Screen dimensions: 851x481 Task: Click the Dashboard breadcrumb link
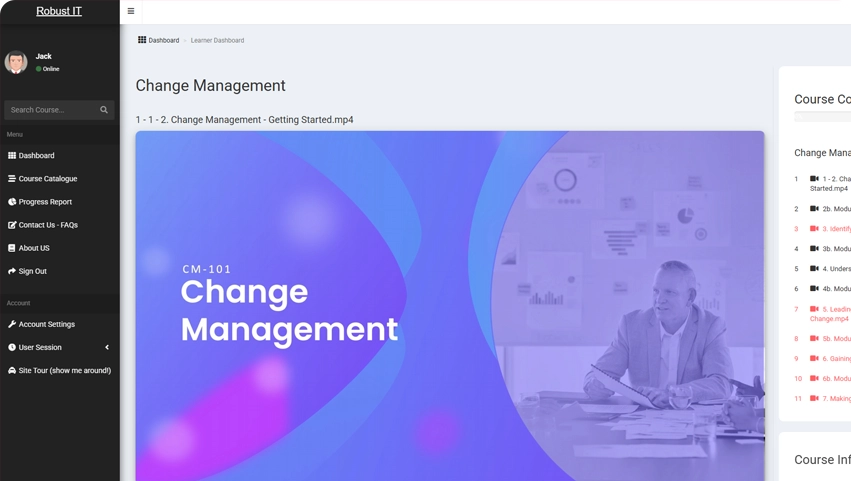164,40
